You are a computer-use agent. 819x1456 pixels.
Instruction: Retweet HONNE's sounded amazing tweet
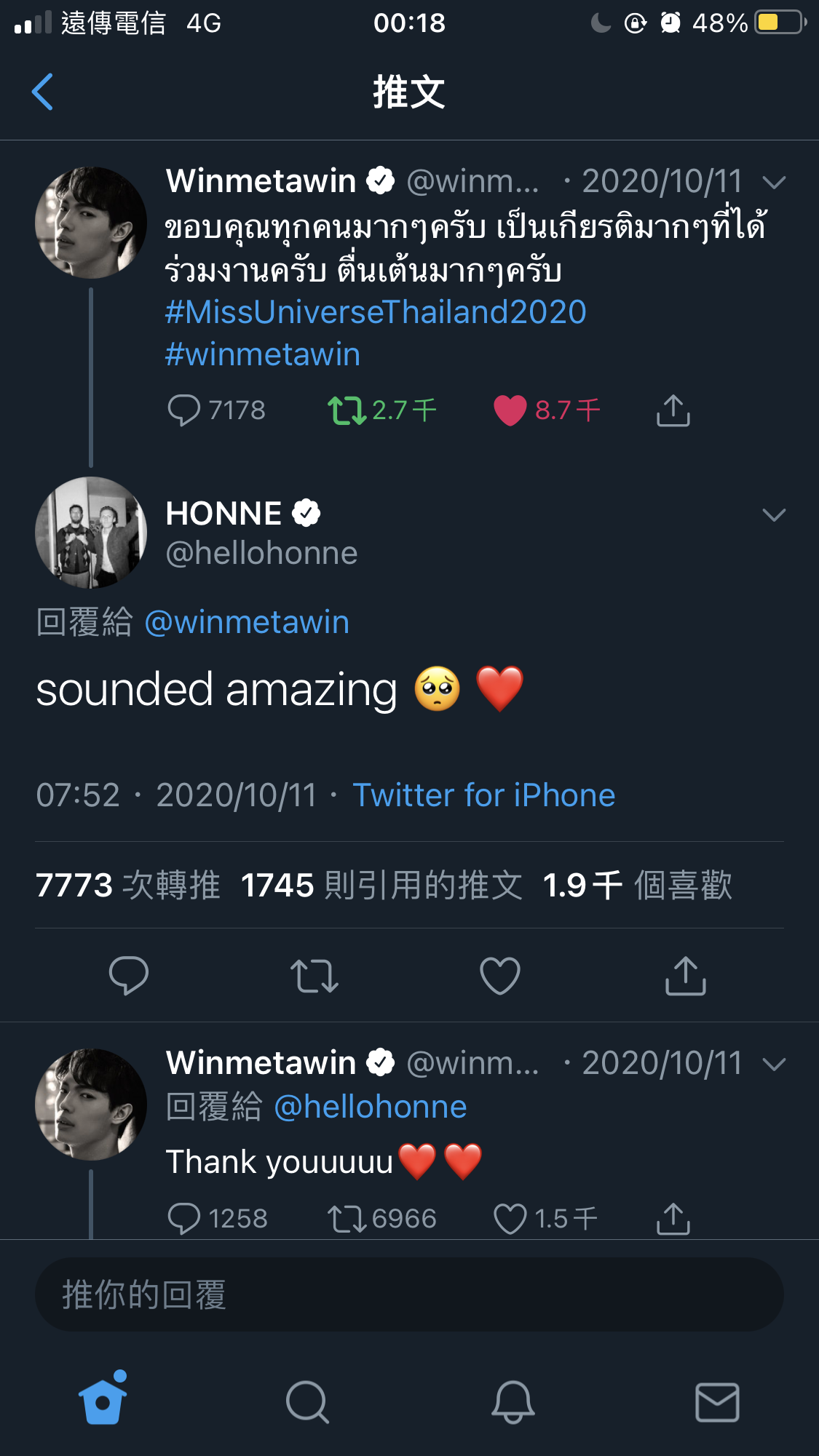[314, 976]
